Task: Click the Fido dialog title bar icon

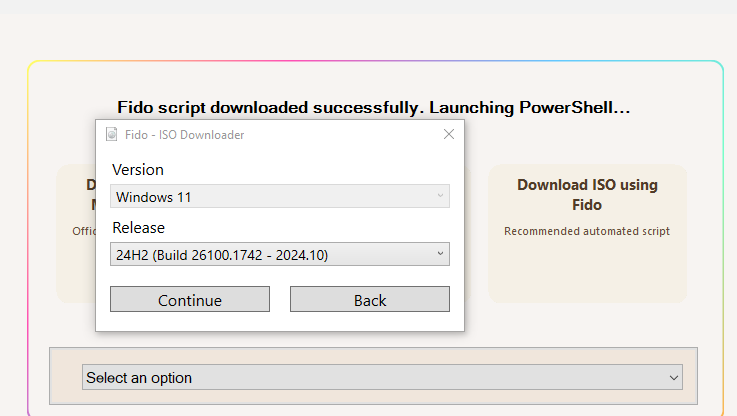Action: click(x=112, y=134)
